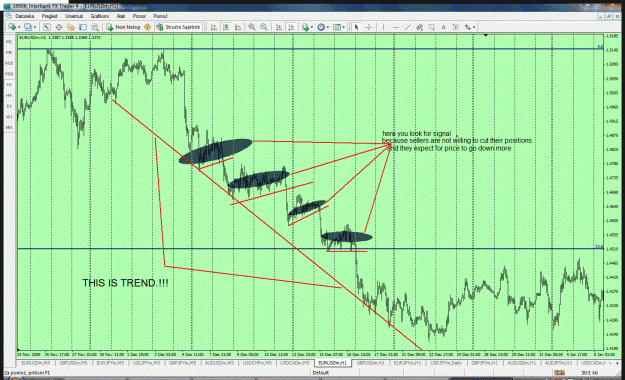
Task: Select the Arrows objects tool
Action: [468, 27]
